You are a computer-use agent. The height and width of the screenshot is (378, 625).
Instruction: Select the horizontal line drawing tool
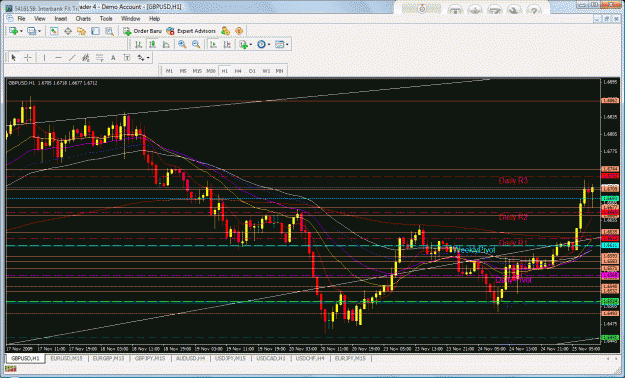tap(58, 58)
